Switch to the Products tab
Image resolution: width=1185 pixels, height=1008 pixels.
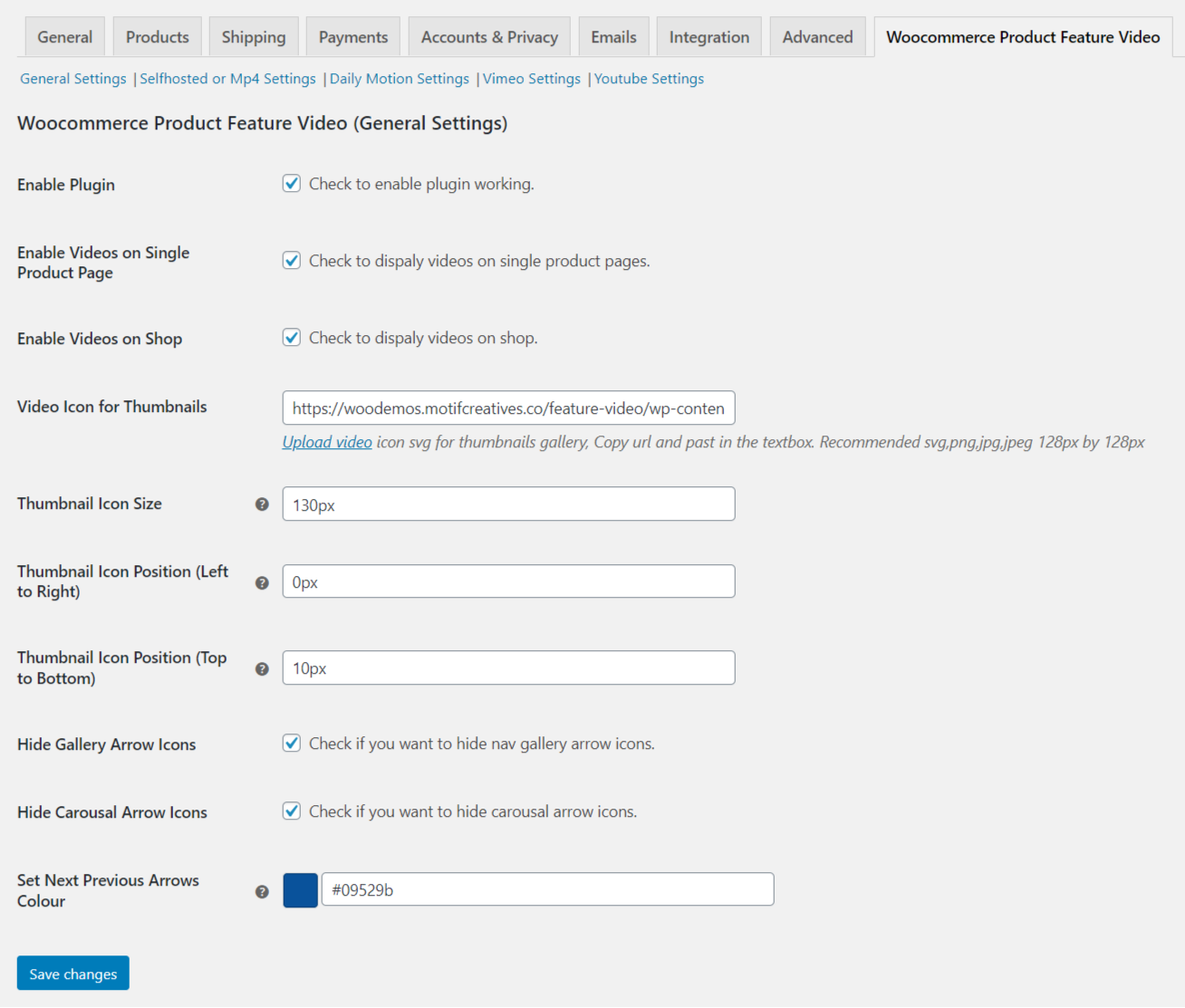[158, 37]
